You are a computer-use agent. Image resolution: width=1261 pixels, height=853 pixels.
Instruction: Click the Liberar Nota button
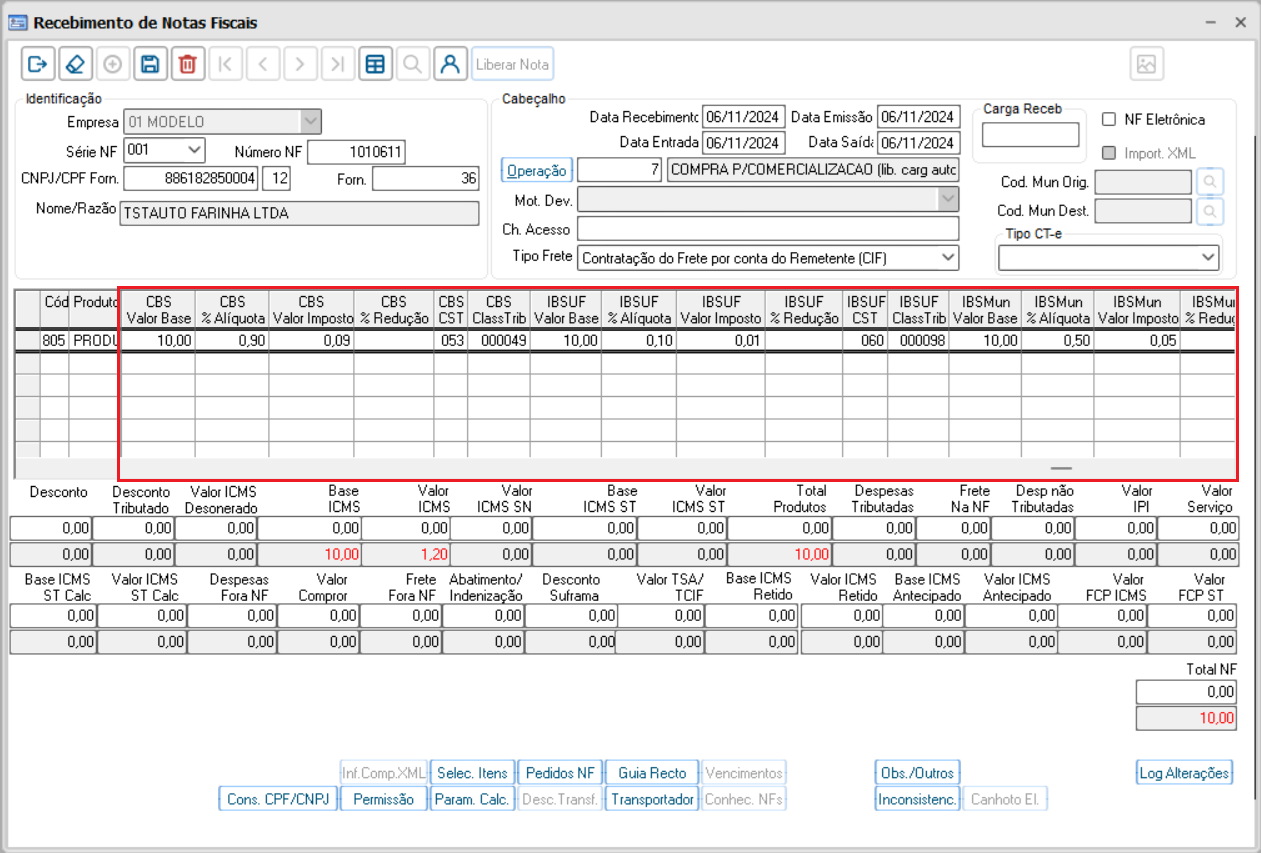click(x=512, y=64)
